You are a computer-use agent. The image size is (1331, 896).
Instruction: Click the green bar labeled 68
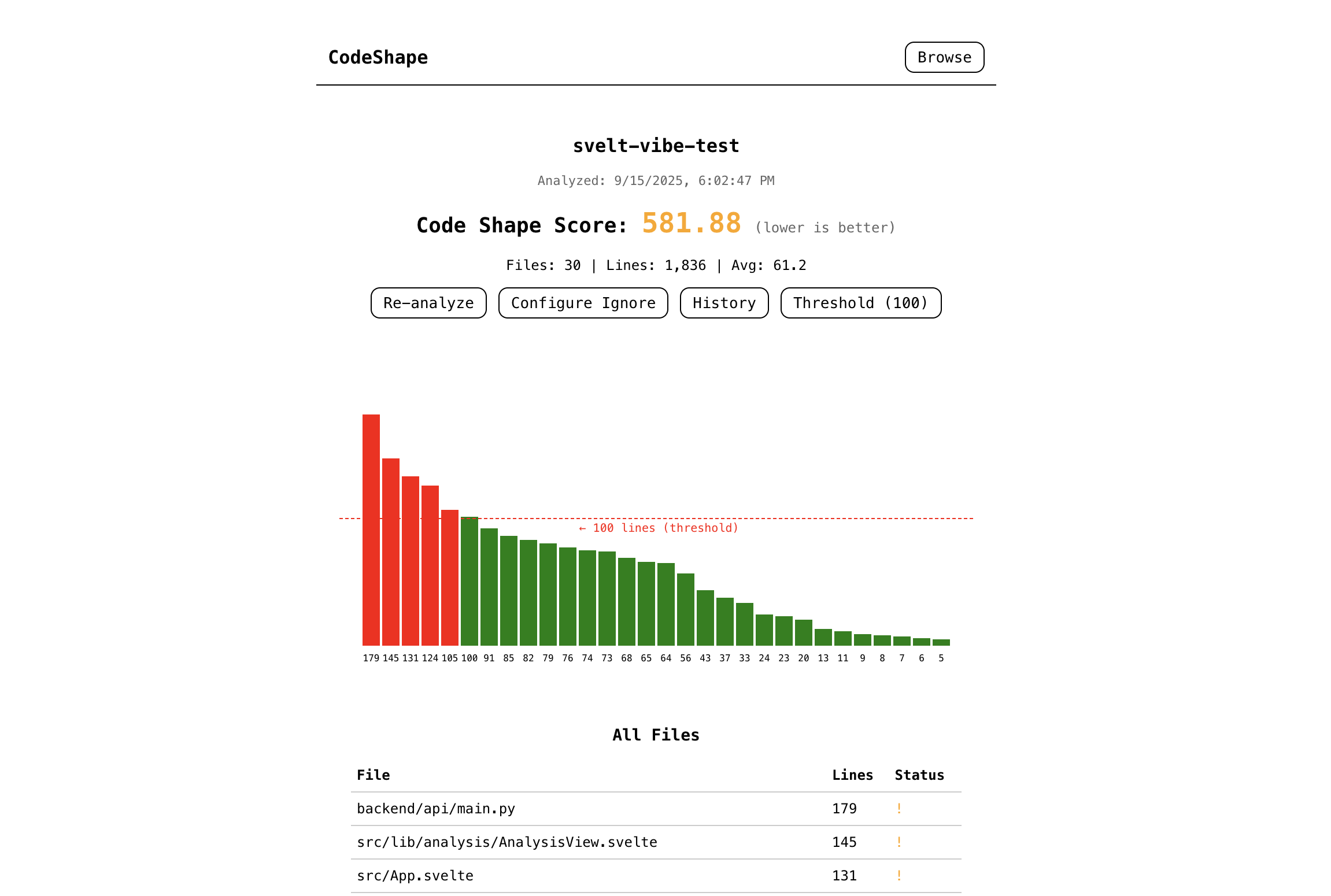(x=627, y=601)
